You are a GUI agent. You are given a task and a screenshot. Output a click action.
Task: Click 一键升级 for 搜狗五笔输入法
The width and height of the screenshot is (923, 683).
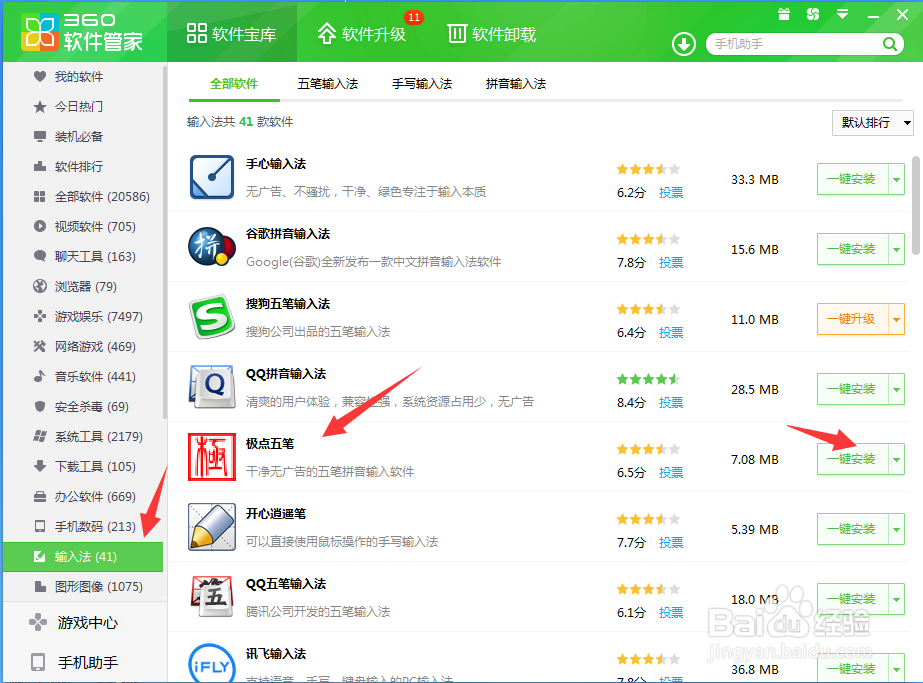[852, 319]
